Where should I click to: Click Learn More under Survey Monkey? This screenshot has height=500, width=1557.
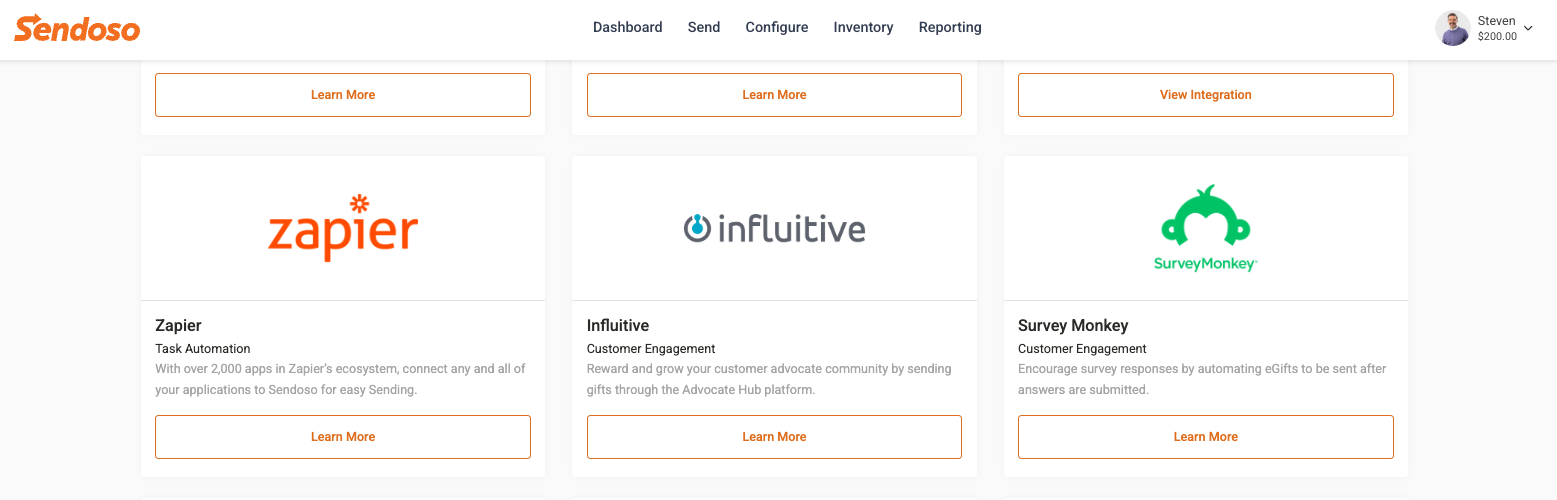tap(1206, 437)
